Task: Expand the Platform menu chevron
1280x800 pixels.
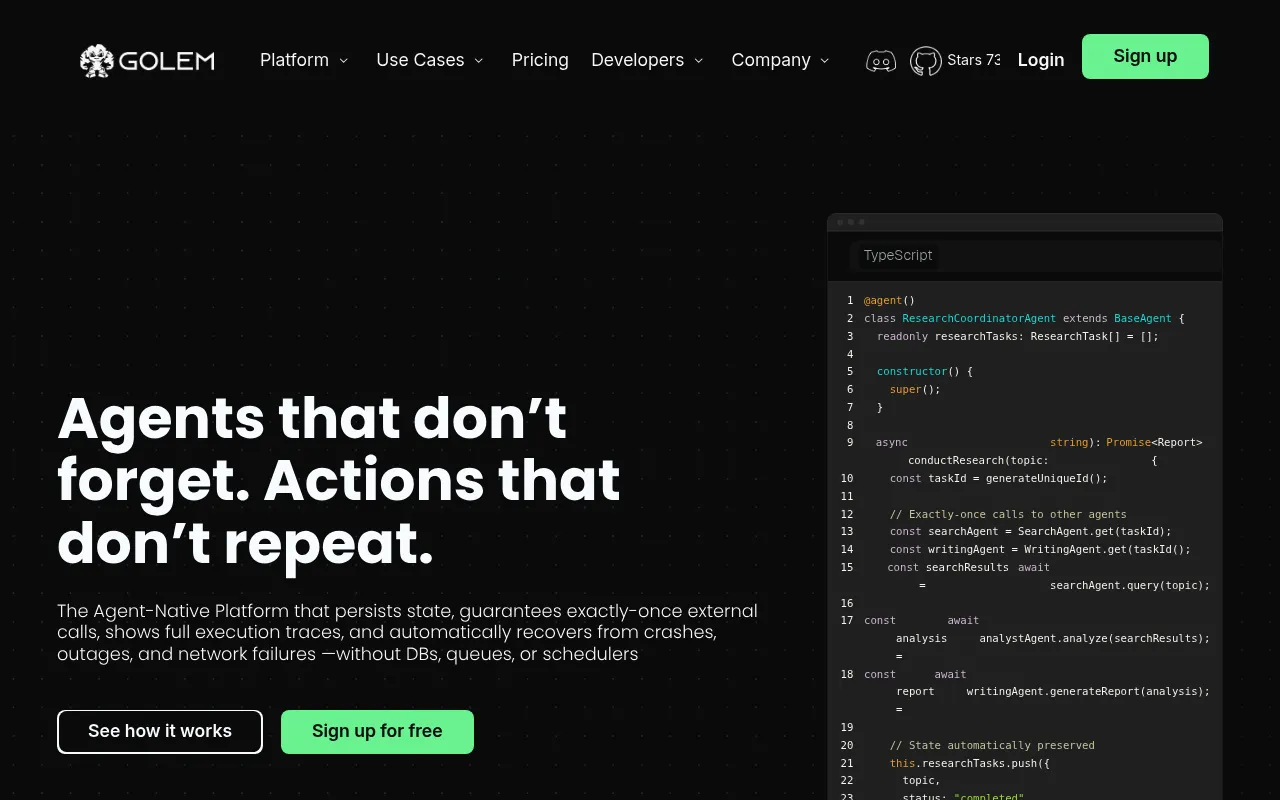Action: (344, 61)
